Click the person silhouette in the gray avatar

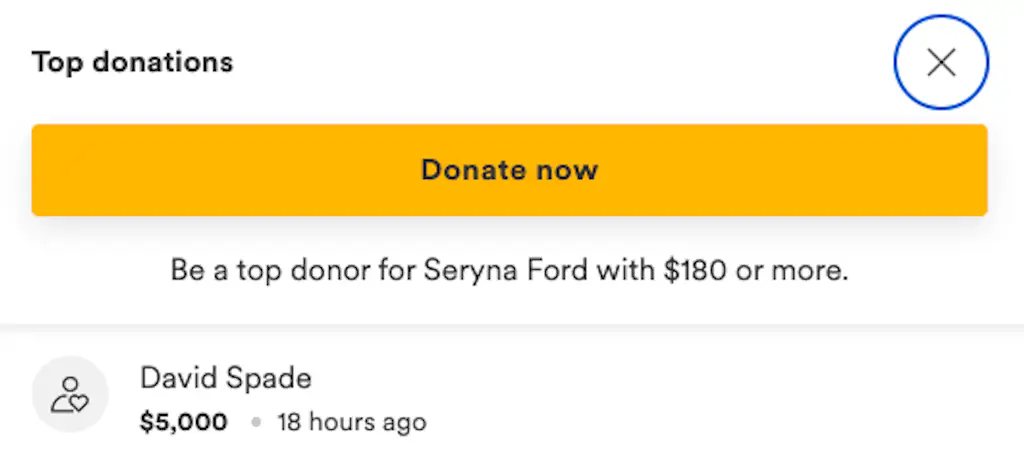coord(69,389)
